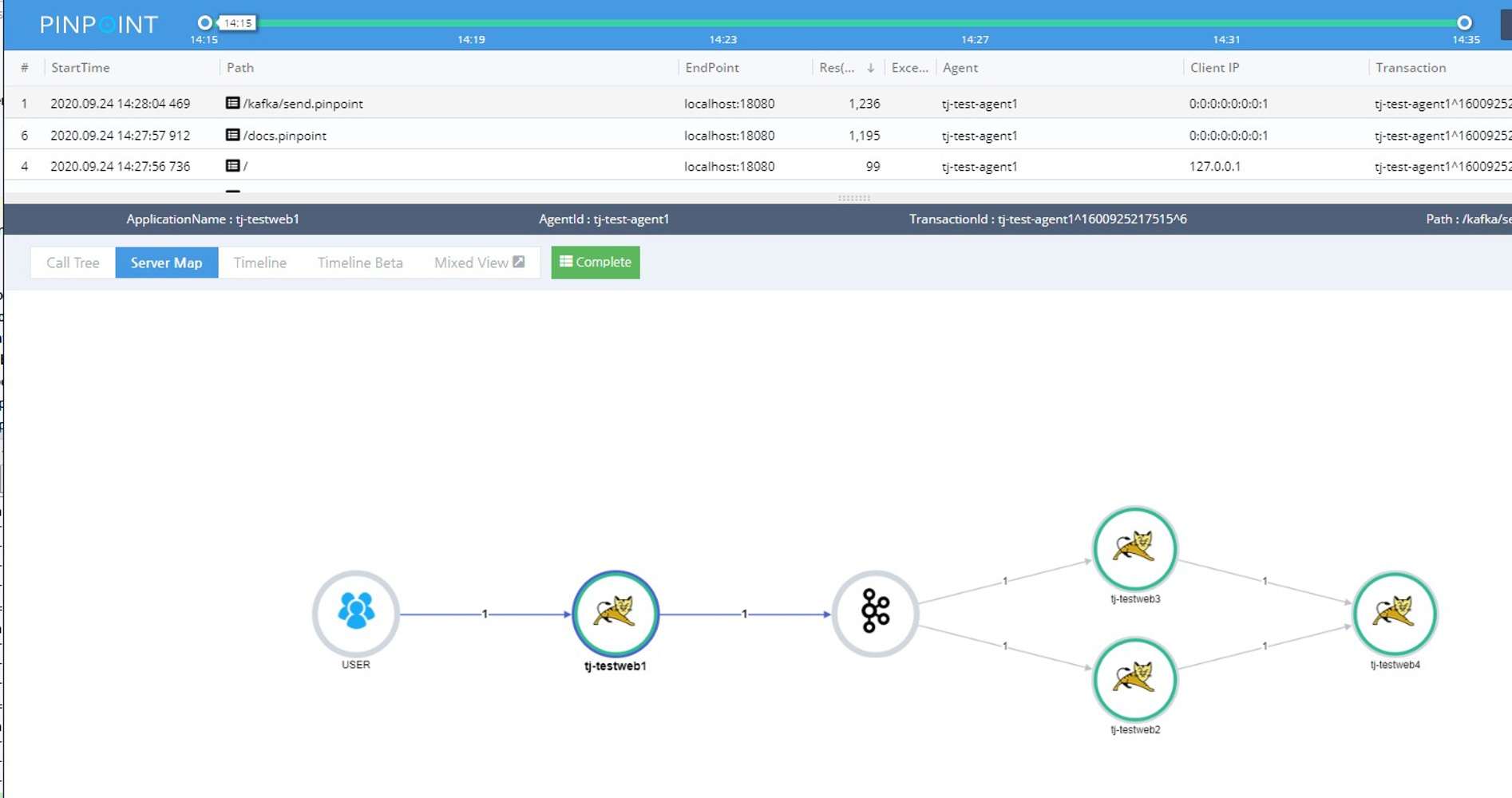Click the detail icon in the / path row

232,166
